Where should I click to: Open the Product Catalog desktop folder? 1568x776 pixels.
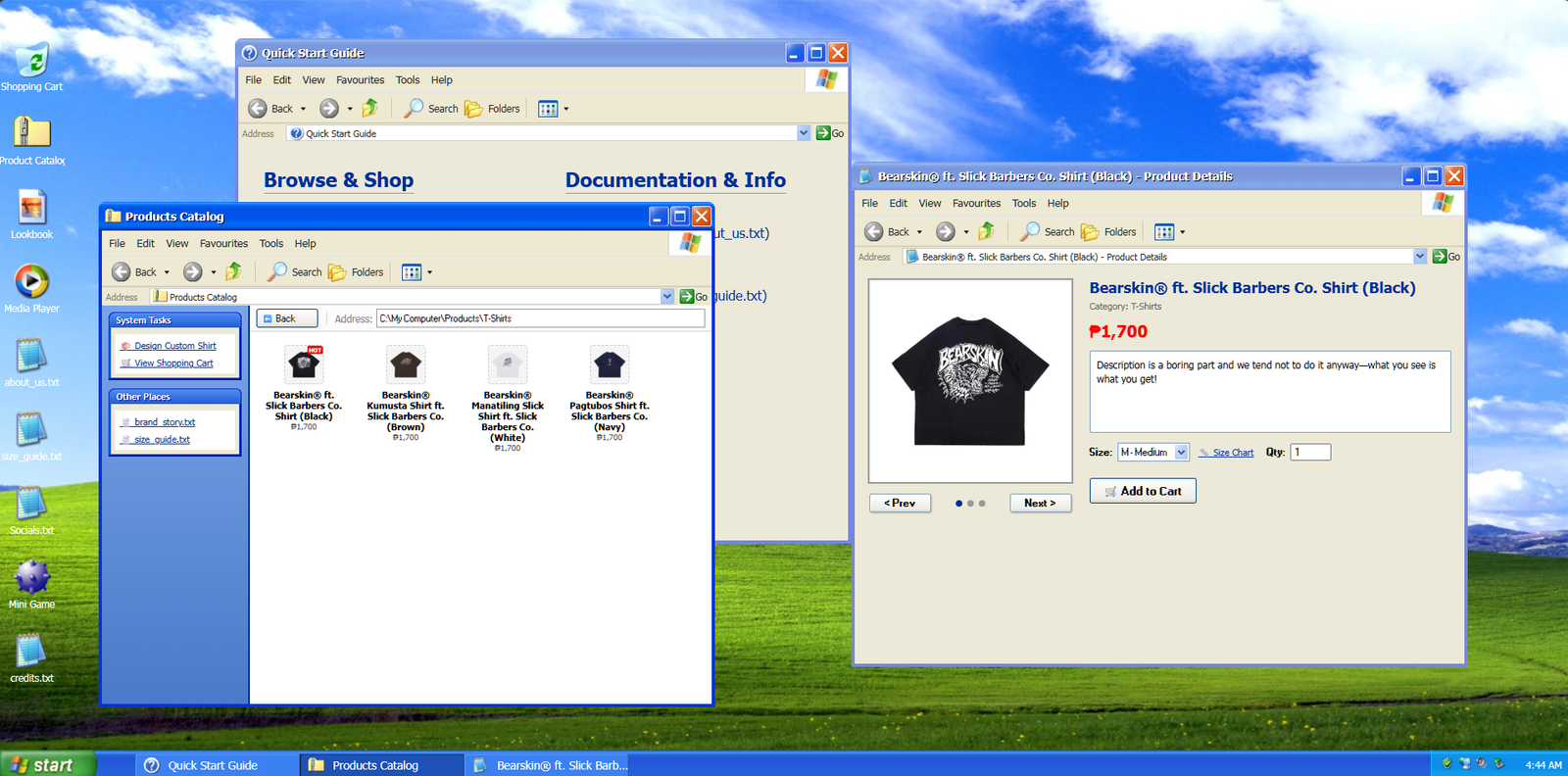coord(32,140)
